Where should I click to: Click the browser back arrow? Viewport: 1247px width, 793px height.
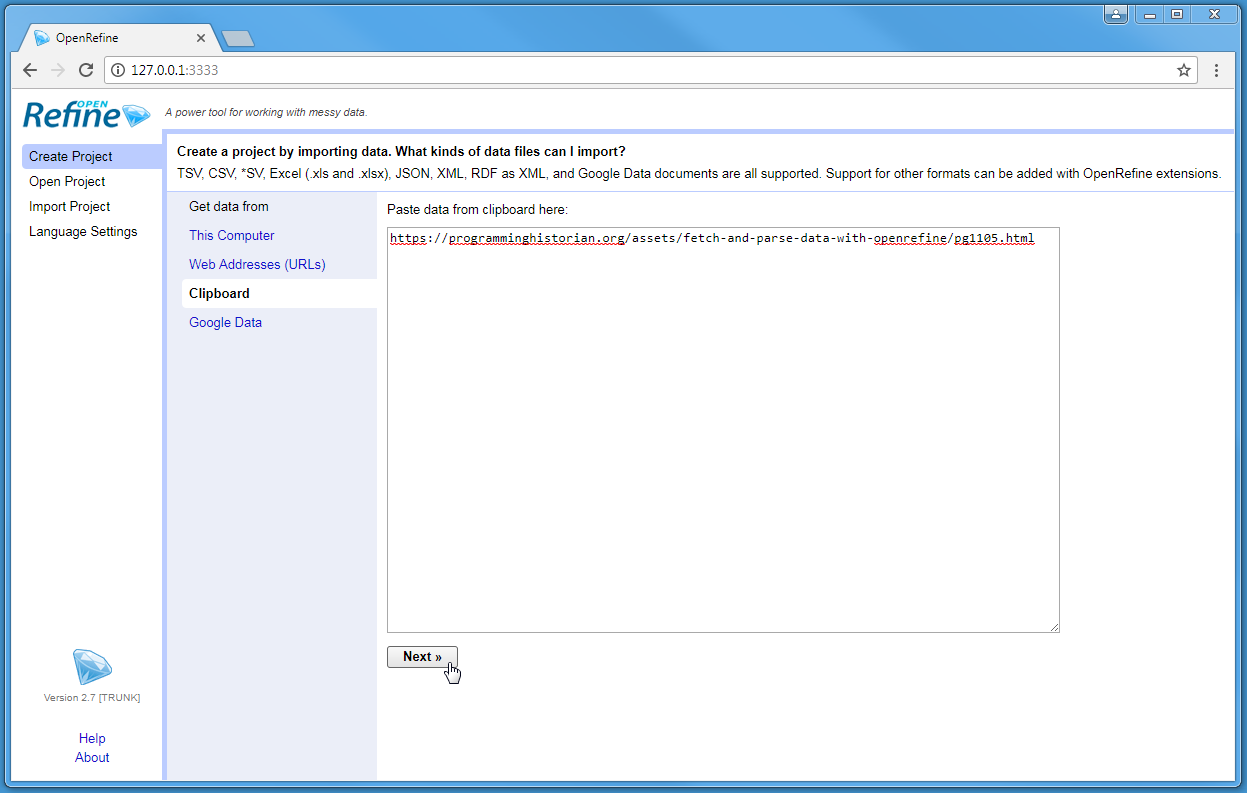[30, 70]
